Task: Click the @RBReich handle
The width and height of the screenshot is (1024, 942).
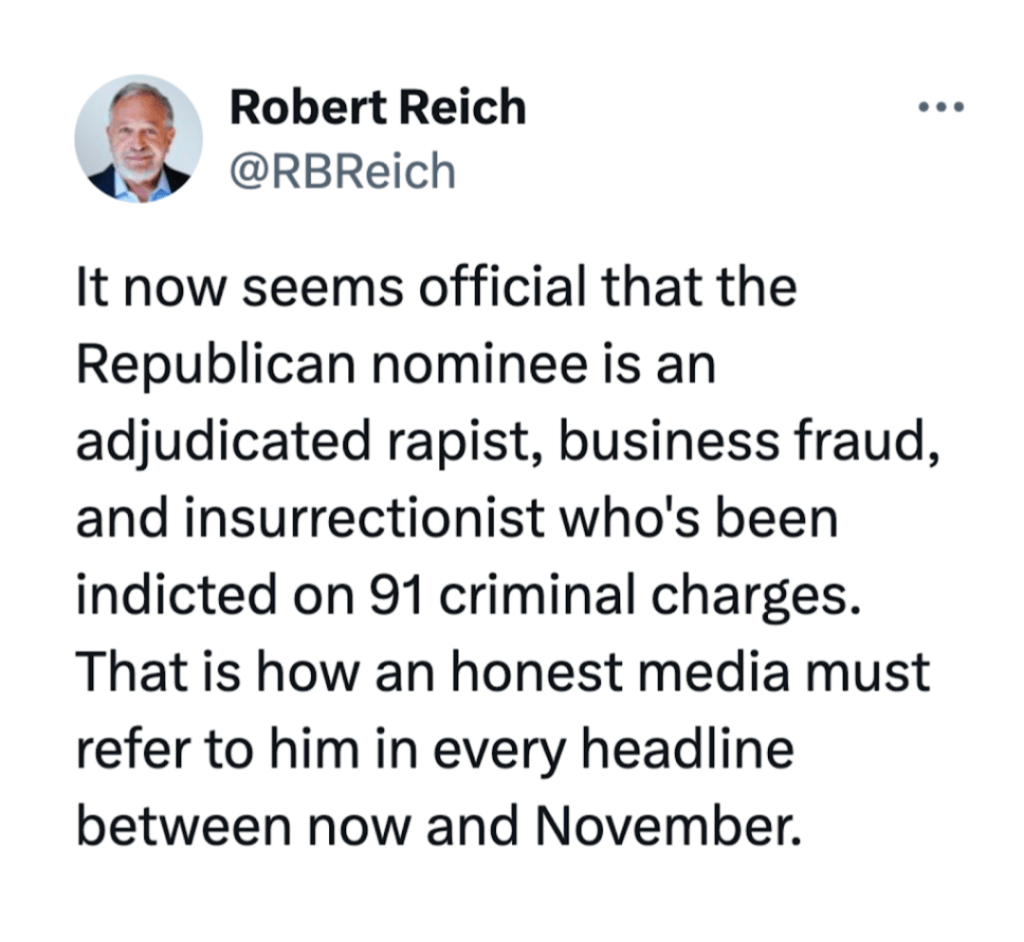Action: [x=343, y=172]
